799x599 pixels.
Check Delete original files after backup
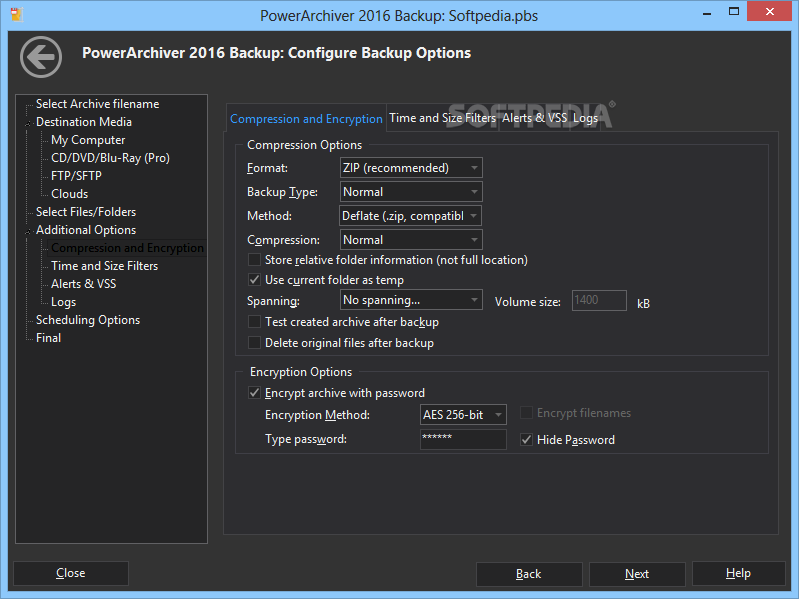coord(254,343)
